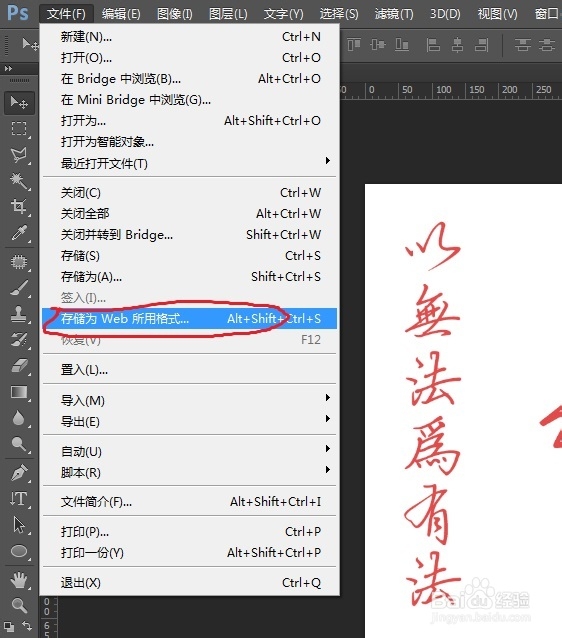The image size is (562, 638).
Task: Click align right edges icon
Action: pos(481,44)
